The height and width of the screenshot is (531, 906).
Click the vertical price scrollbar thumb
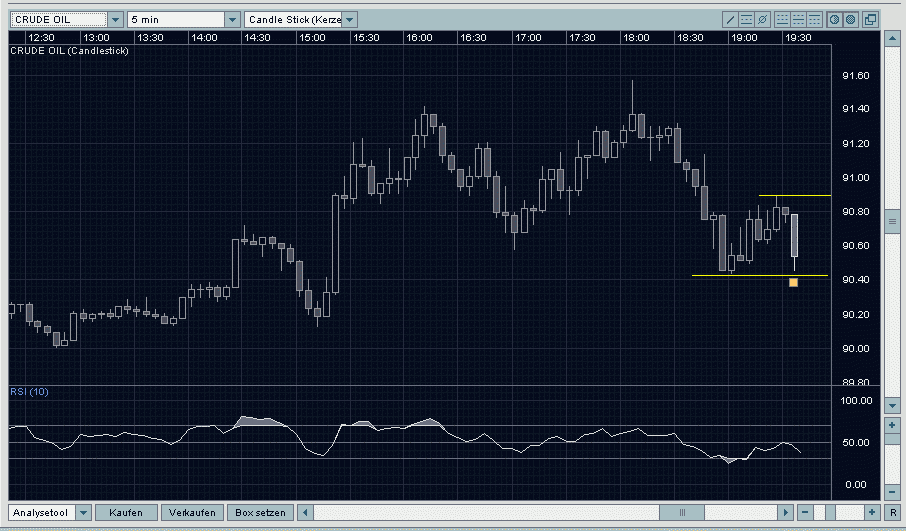(892, 221)
